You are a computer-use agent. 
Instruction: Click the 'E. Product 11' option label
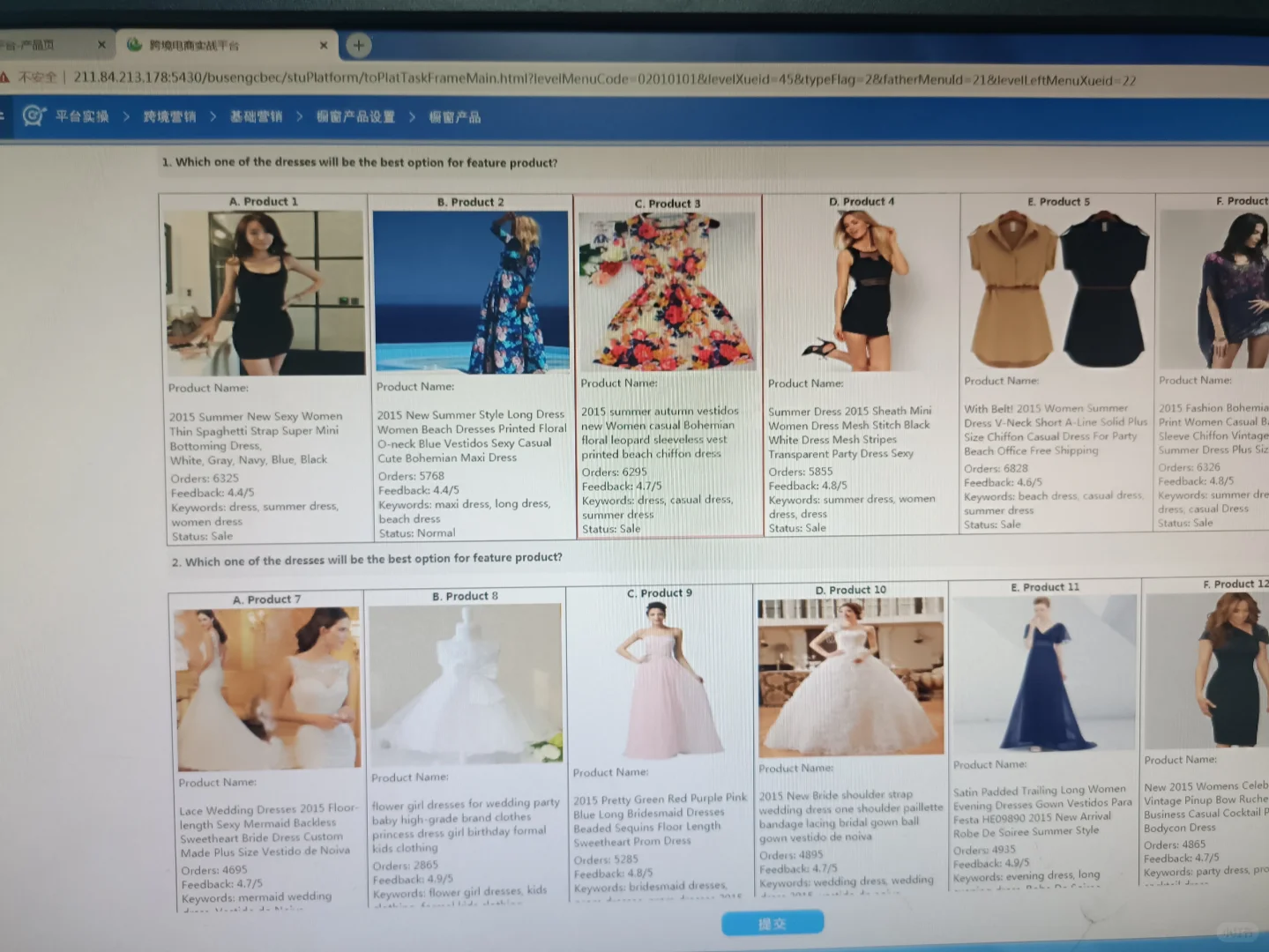pyautogui.click(x=1045, y=587)
